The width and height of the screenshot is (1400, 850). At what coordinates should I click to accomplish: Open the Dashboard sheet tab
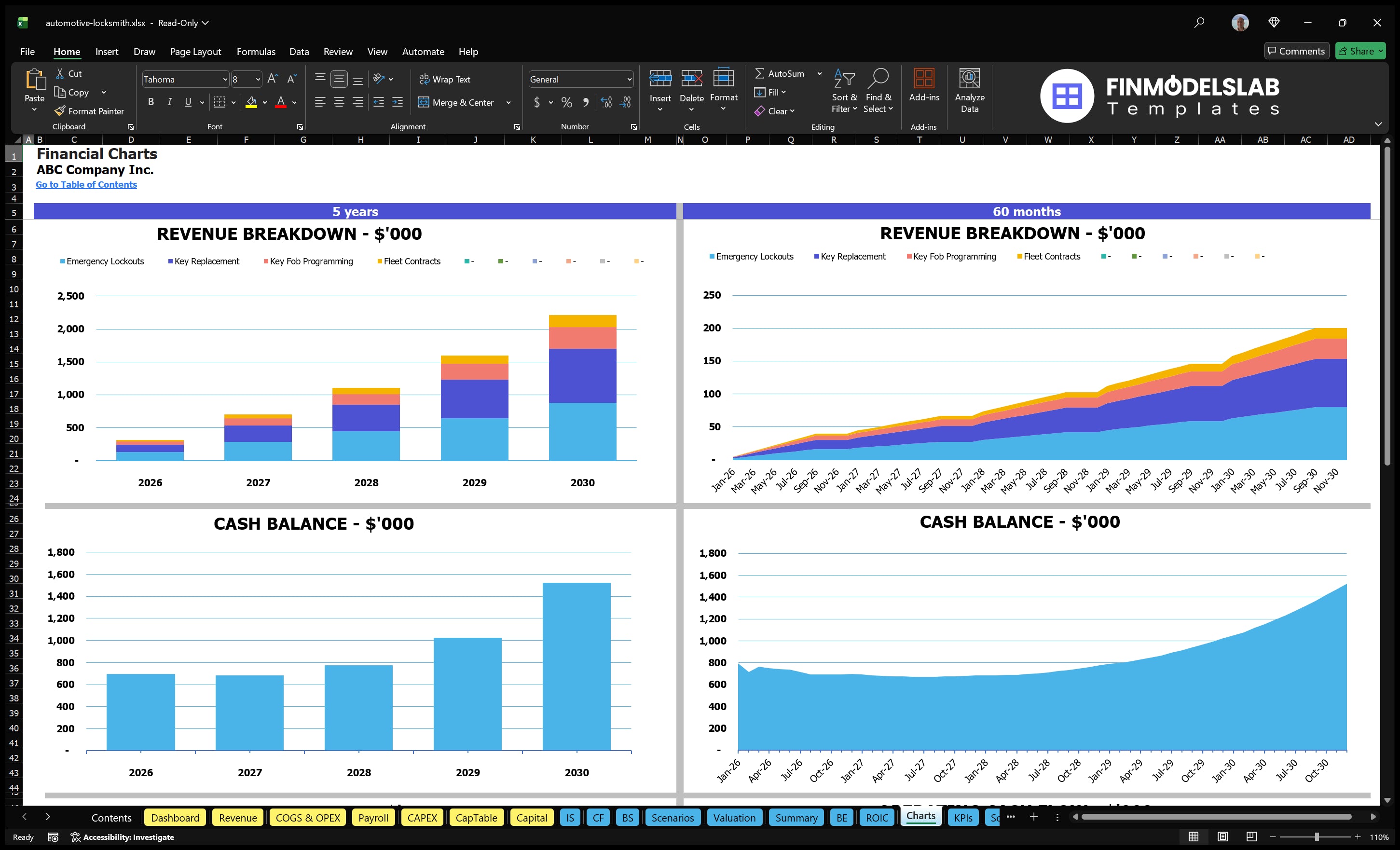175,818
